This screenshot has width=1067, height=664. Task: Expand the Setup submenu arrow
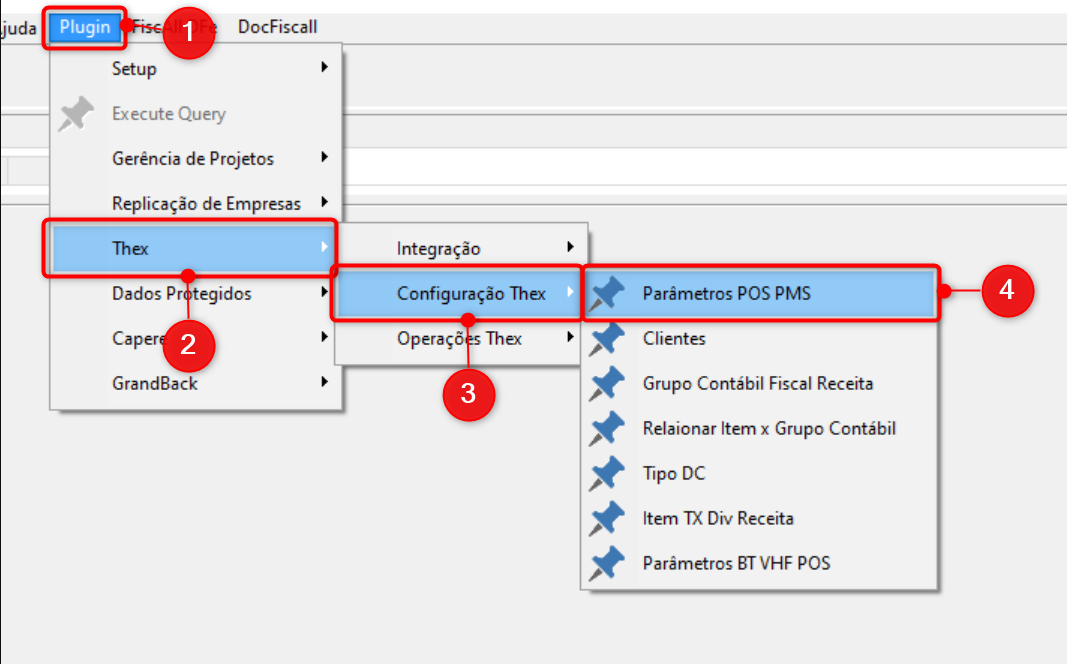tap(324, 68)
